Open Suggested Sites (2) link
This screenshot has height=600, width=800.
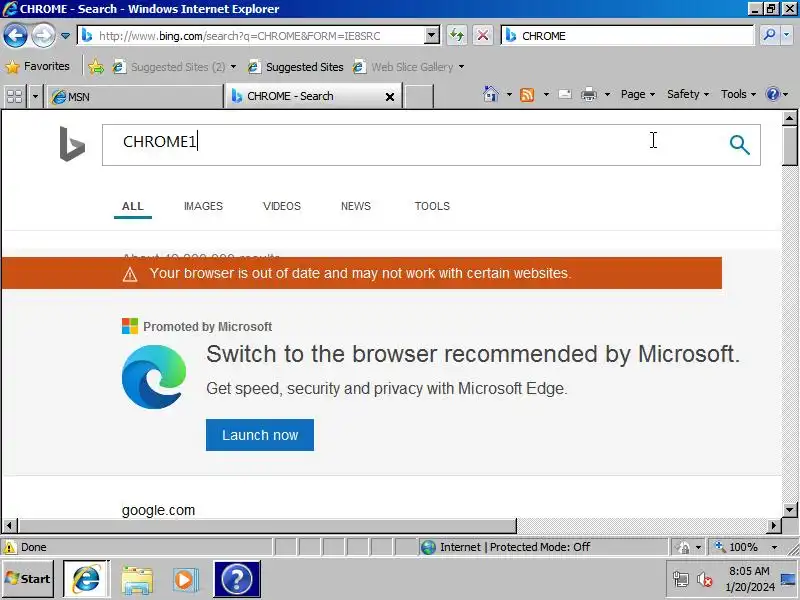(x=168, y=67)
